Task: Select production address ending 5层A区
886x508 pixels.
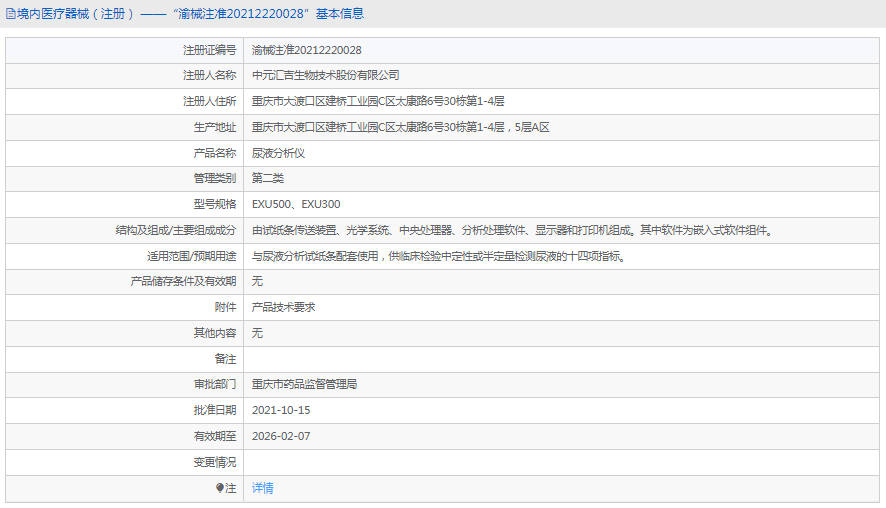Action: (x=400, y=127)
